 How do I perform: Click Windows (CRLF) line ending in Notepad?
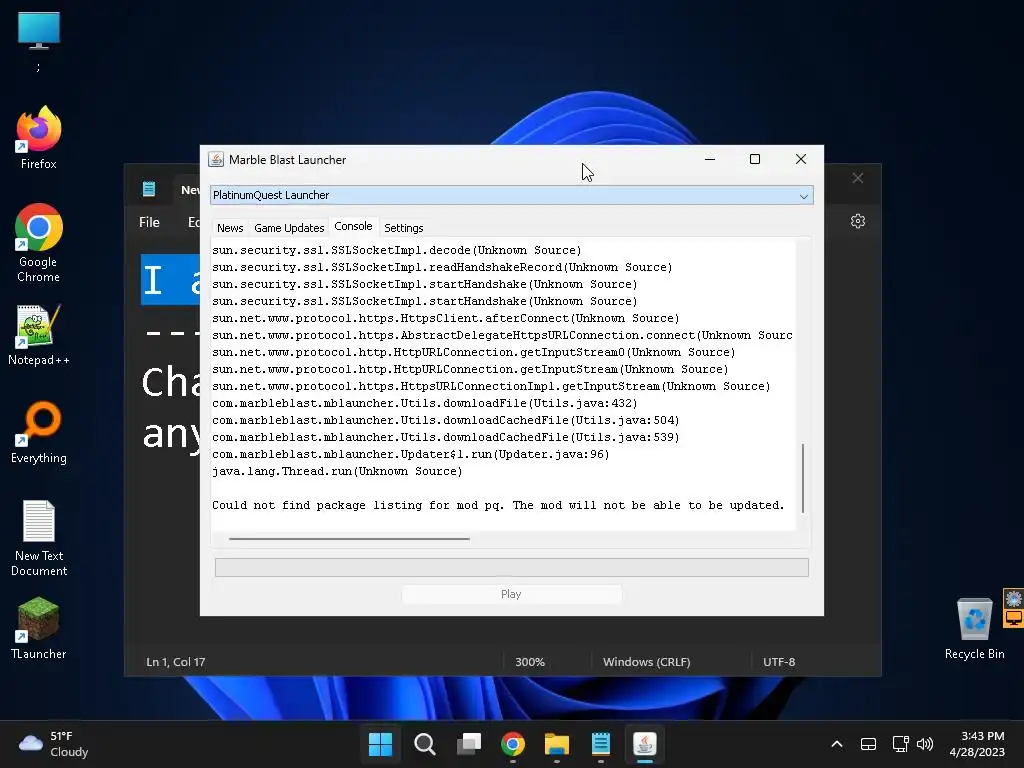647,662
